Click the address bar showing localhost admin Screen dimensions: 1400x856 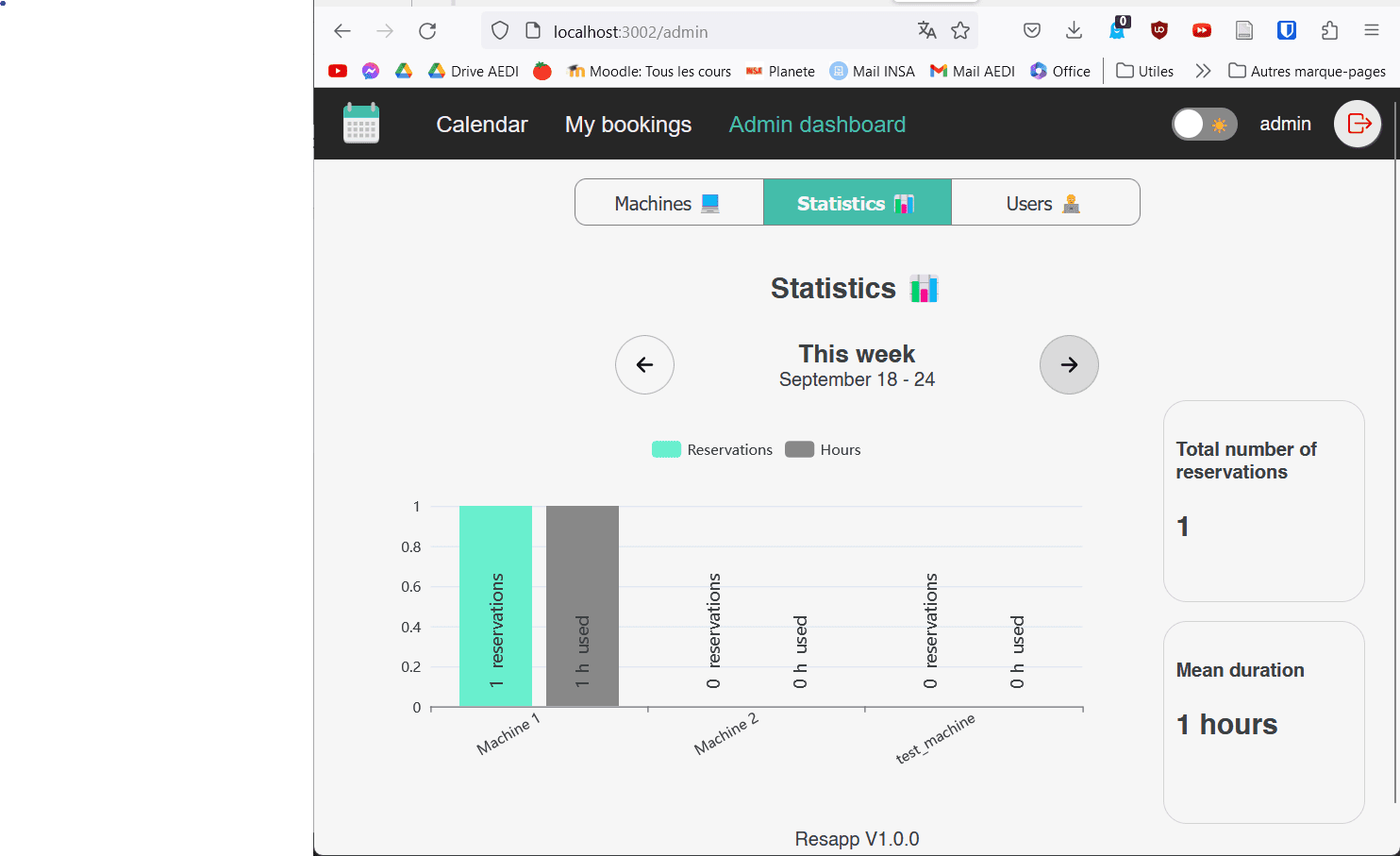[630, 31]
